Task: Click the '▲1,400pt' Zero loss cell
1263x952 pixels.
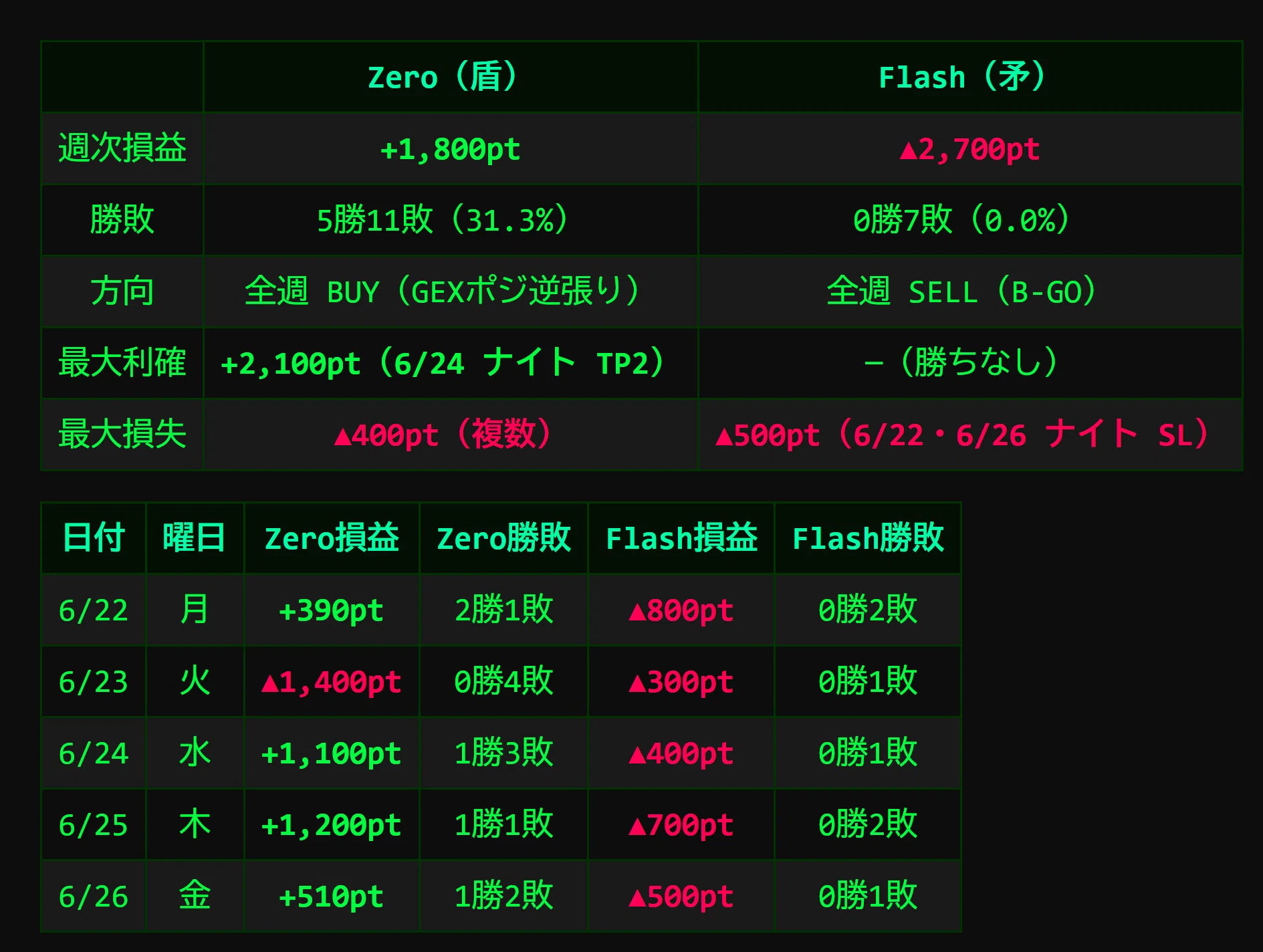Action: [332, 681]
